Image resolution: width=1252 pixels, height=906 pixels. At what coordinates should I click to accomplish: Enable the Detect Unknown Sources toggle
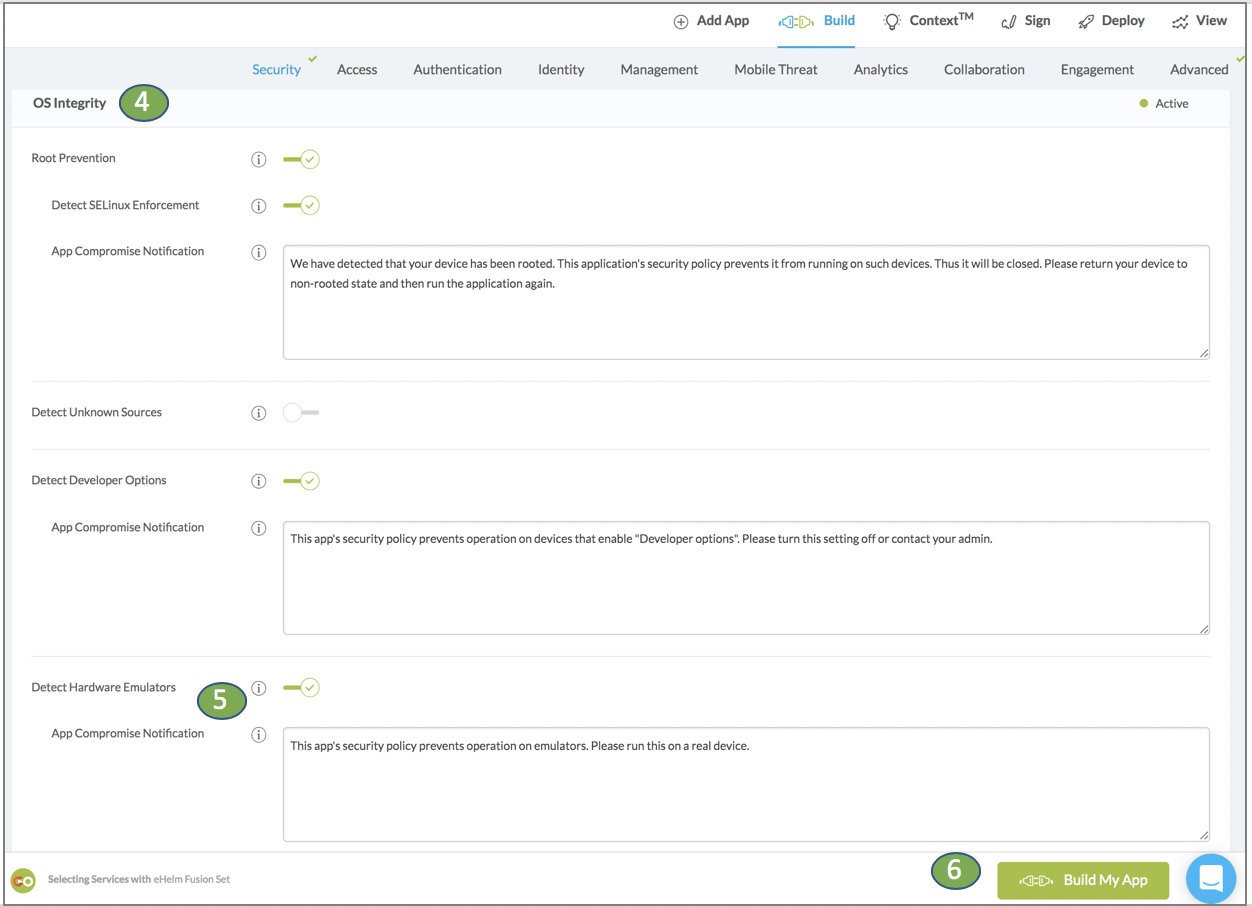(301, 413)
